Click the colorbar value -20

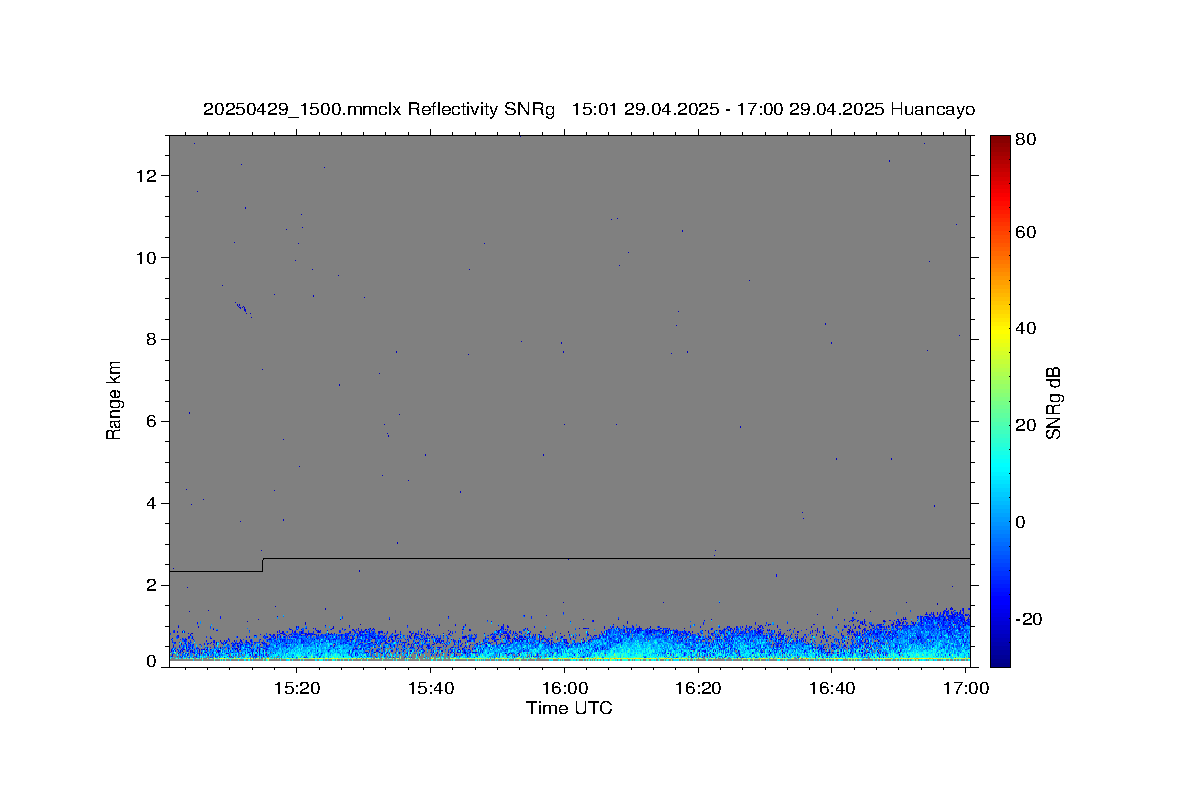coord(1028,620)
